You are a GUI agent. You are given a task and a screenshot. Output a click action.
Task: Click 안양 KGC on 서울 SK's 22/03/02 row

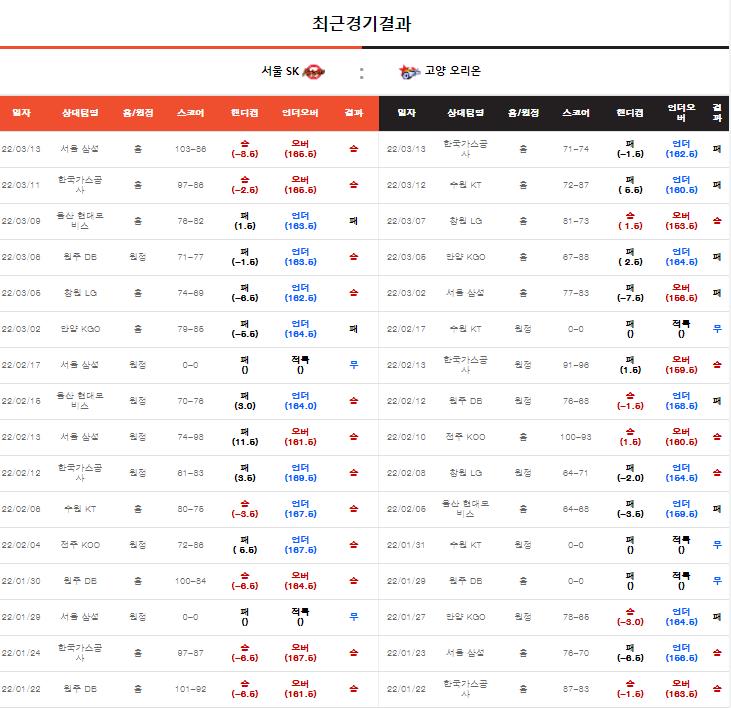[80, 329]
